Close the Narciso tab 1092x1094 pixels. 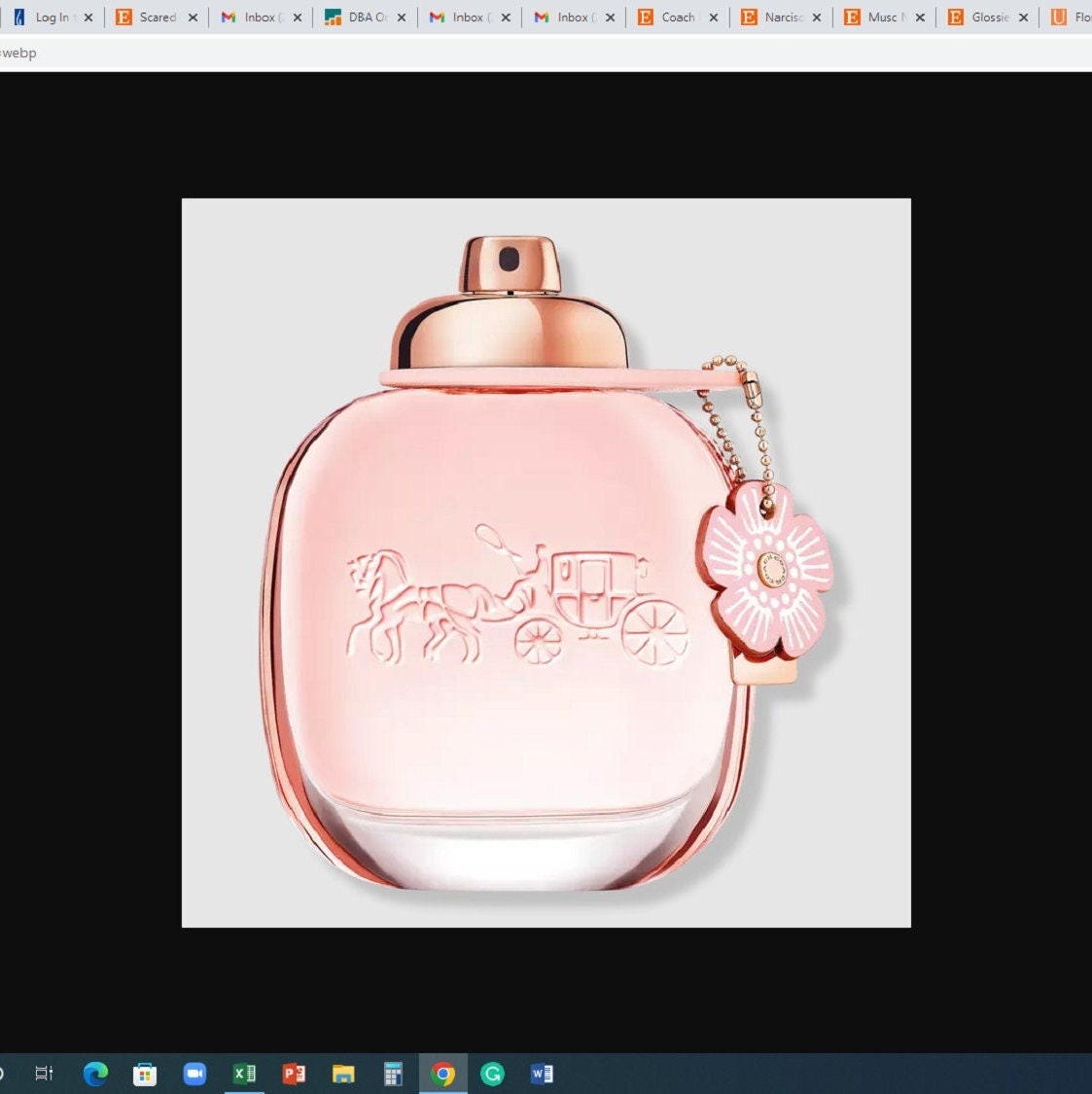[817, 18]
